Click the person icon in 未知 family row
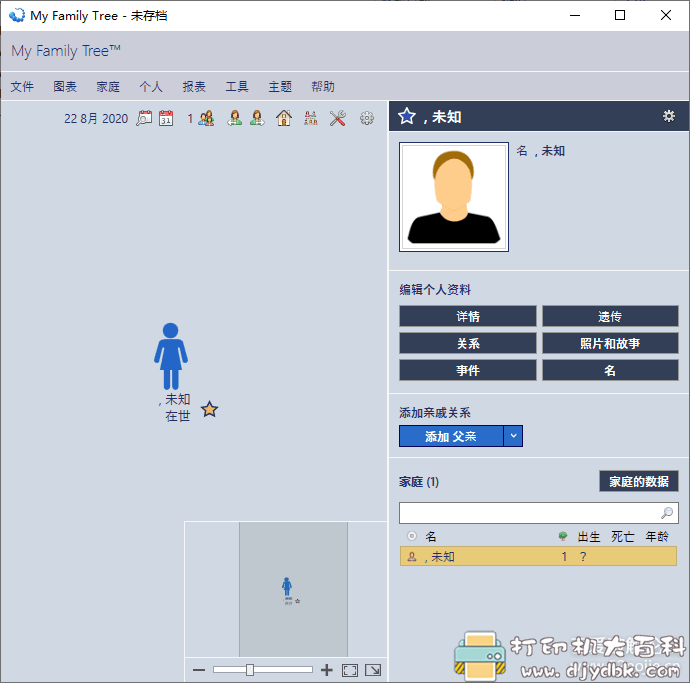Image resolution: width=690 pixels, height=683 pixels. click(x=412, y=556)
